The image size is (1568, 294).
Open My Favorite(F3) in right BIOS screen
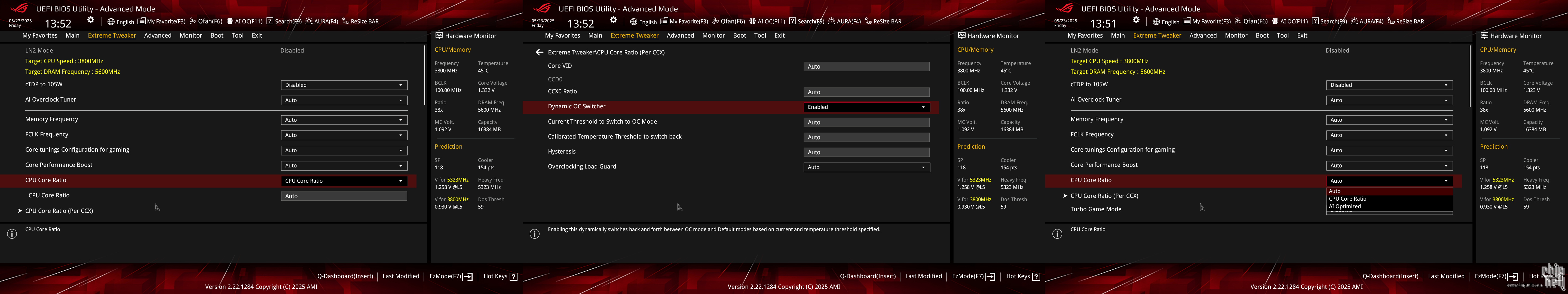click(1207, 21)
